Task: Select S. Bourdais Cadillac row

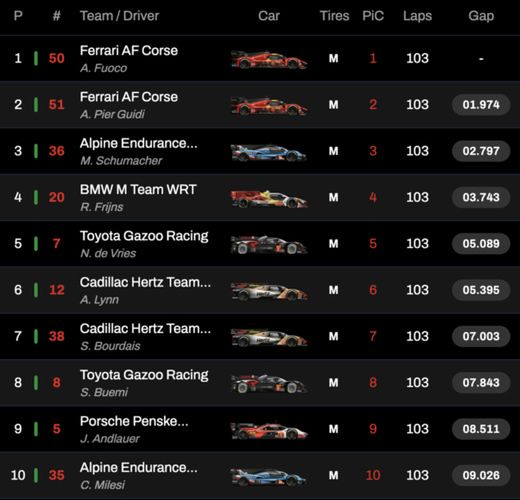Action: [x=260, y=336]
